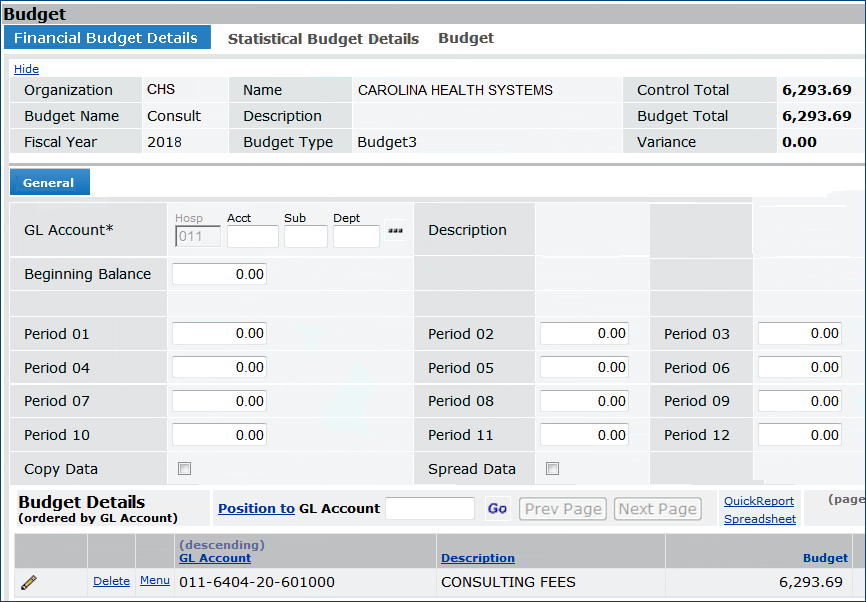Image resolution: width=866 pixels, height=602 pixels.
Task: Focus the Period 01 amount field
Action: [x=219, y=334]
